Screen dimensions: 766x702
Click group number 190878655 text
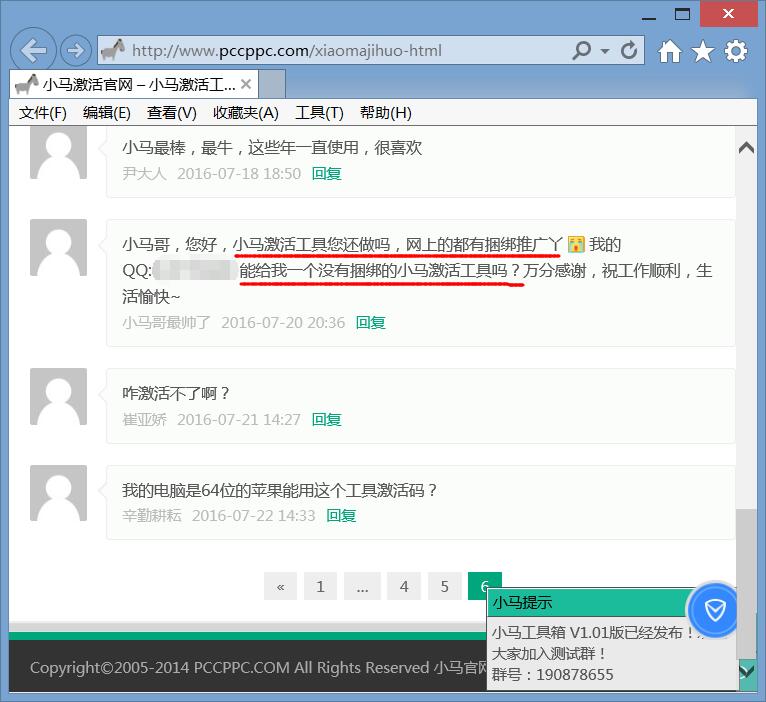click(575, 675)
